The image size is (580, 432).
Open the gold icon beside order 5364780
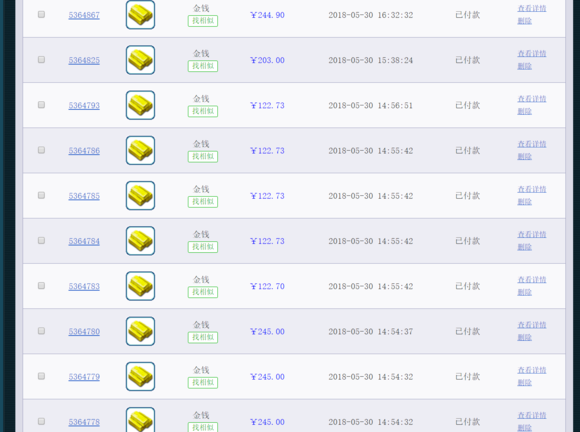(140, 331)
